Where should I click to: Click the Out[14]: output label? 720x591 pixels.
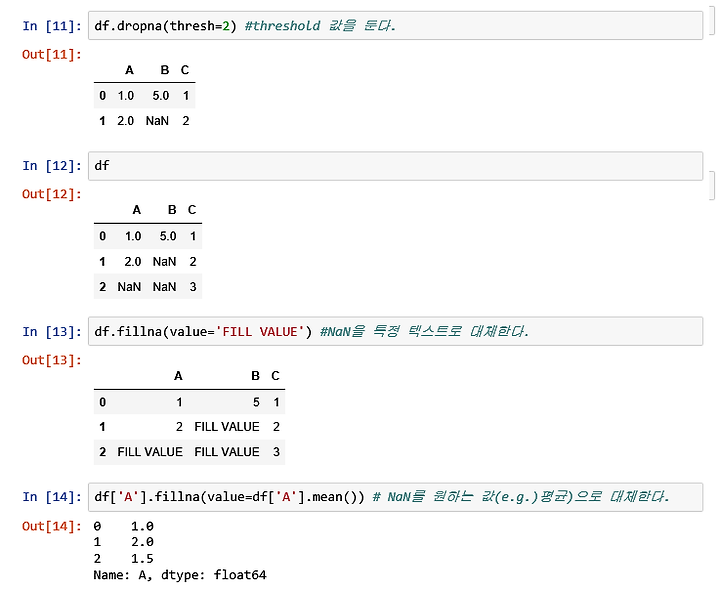[52, 526]
